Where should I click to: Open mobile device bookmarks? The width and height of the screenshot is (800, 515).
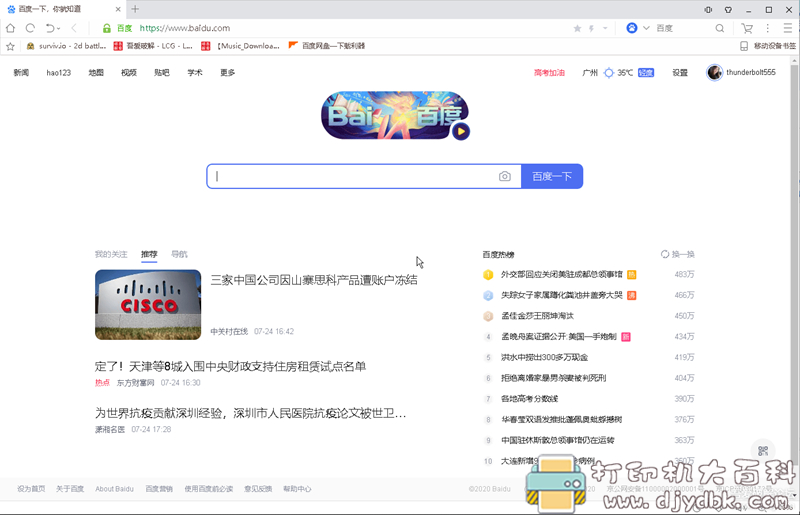[768, 46]
